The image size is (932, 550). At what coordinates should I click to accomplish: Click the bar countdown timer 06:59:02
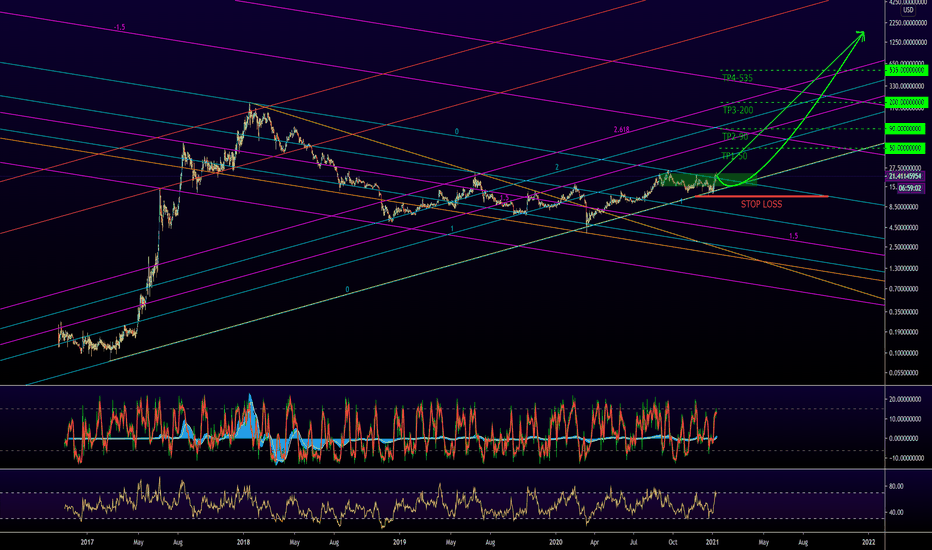click(910, 188)
